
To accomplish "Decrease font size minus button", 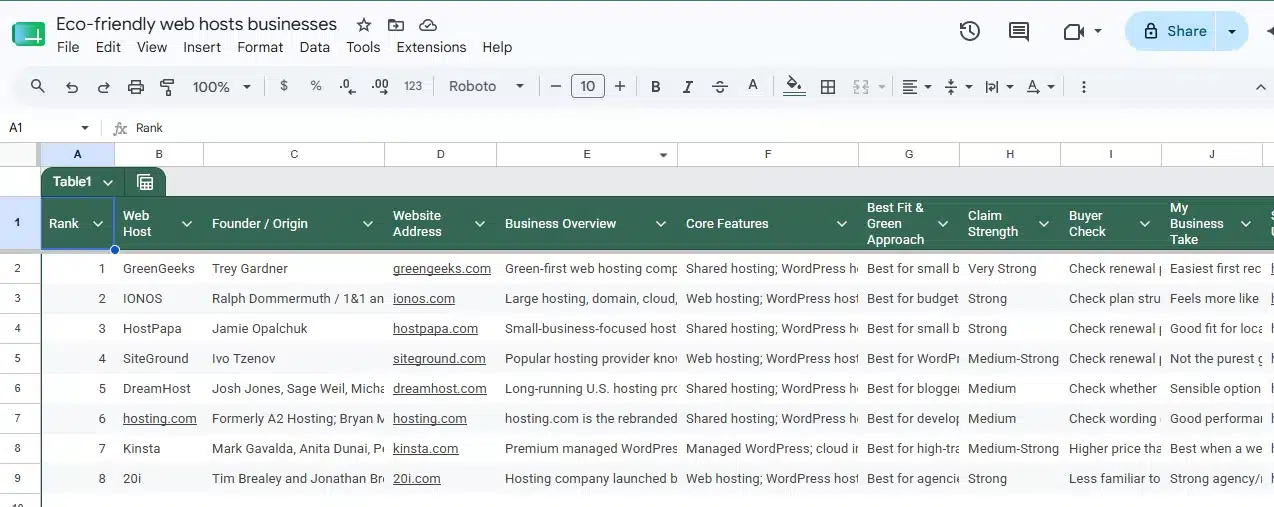I will (x=556, y=87).
